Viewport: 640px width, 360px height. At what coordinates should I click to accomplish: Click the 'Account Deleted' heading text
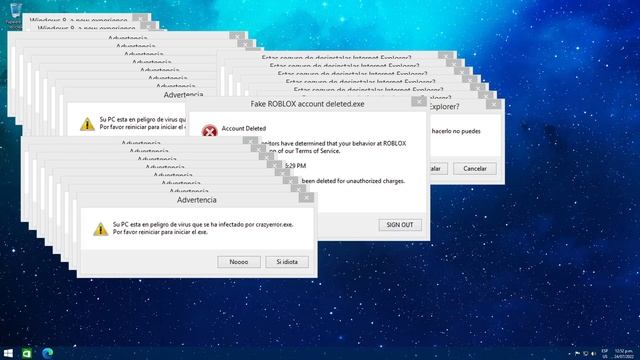pyautogui.click(x=244, y=129)
